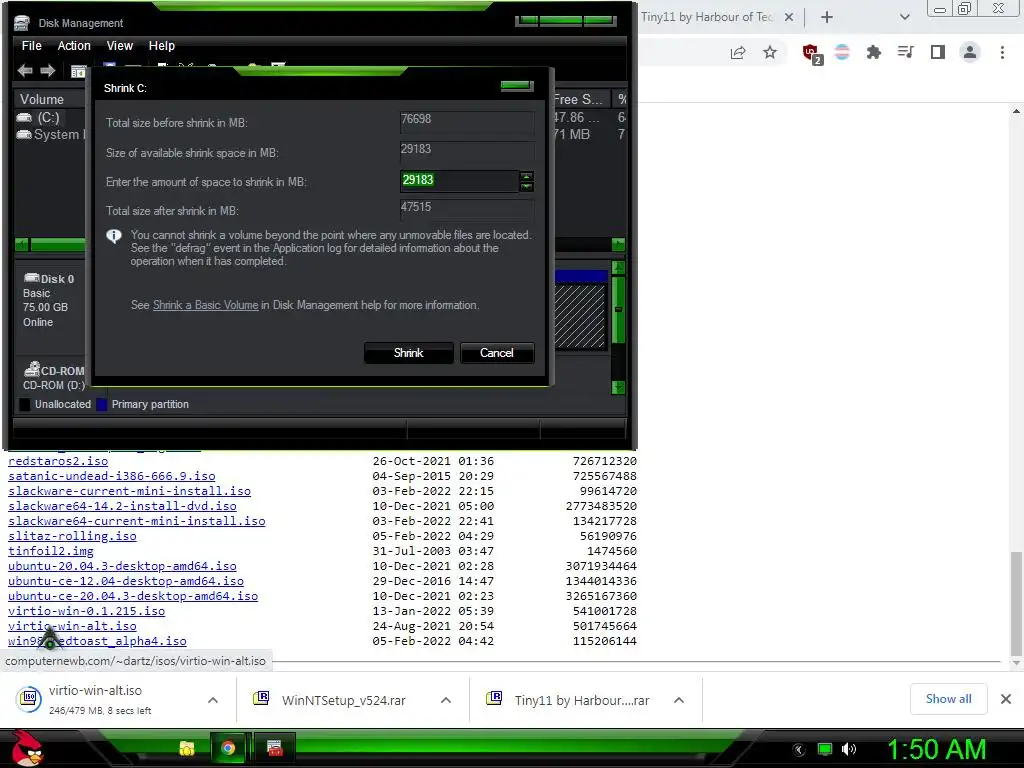Viewport: 1024px width, 768px height.
Task: Bookmark this page with the star icon
Action: pos(770,52)
